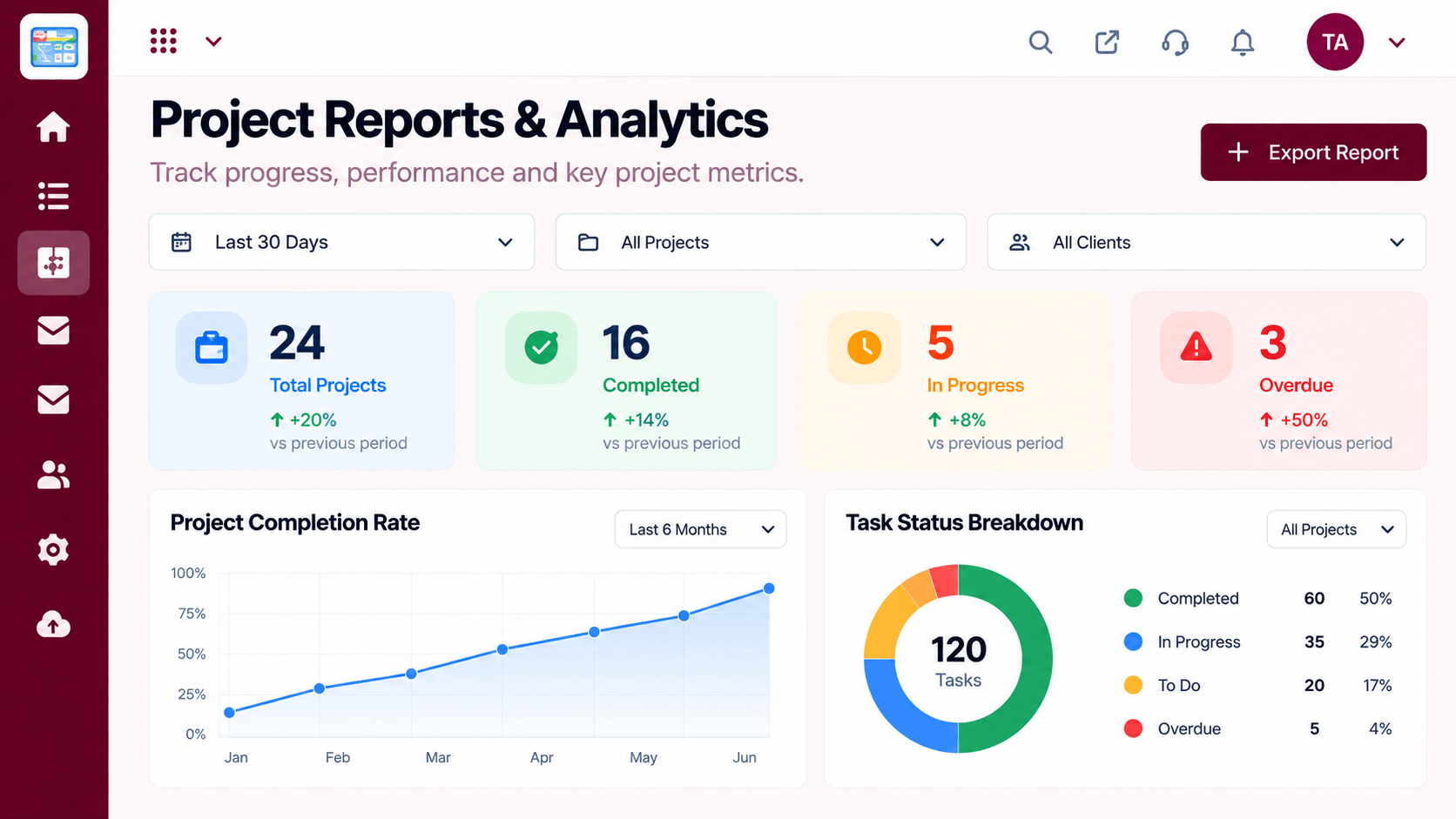This screenshot has height=819, width=1456.
Task: Click the red Overdue legend dot
Action: (1133, 728)
